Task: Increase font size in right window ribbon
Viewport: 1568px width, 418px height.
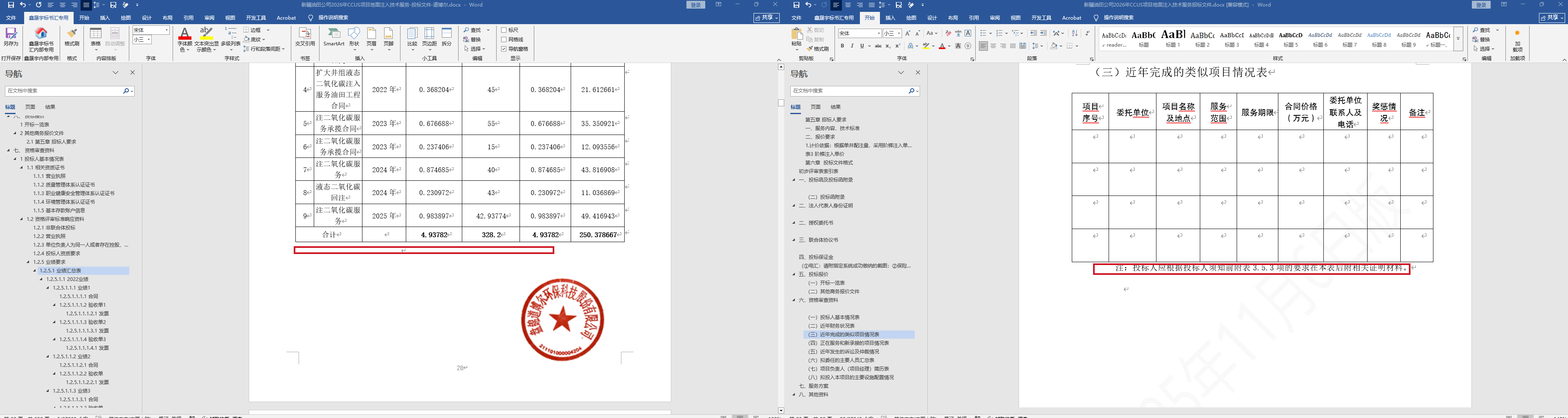Action: click(x=908, y=34)
